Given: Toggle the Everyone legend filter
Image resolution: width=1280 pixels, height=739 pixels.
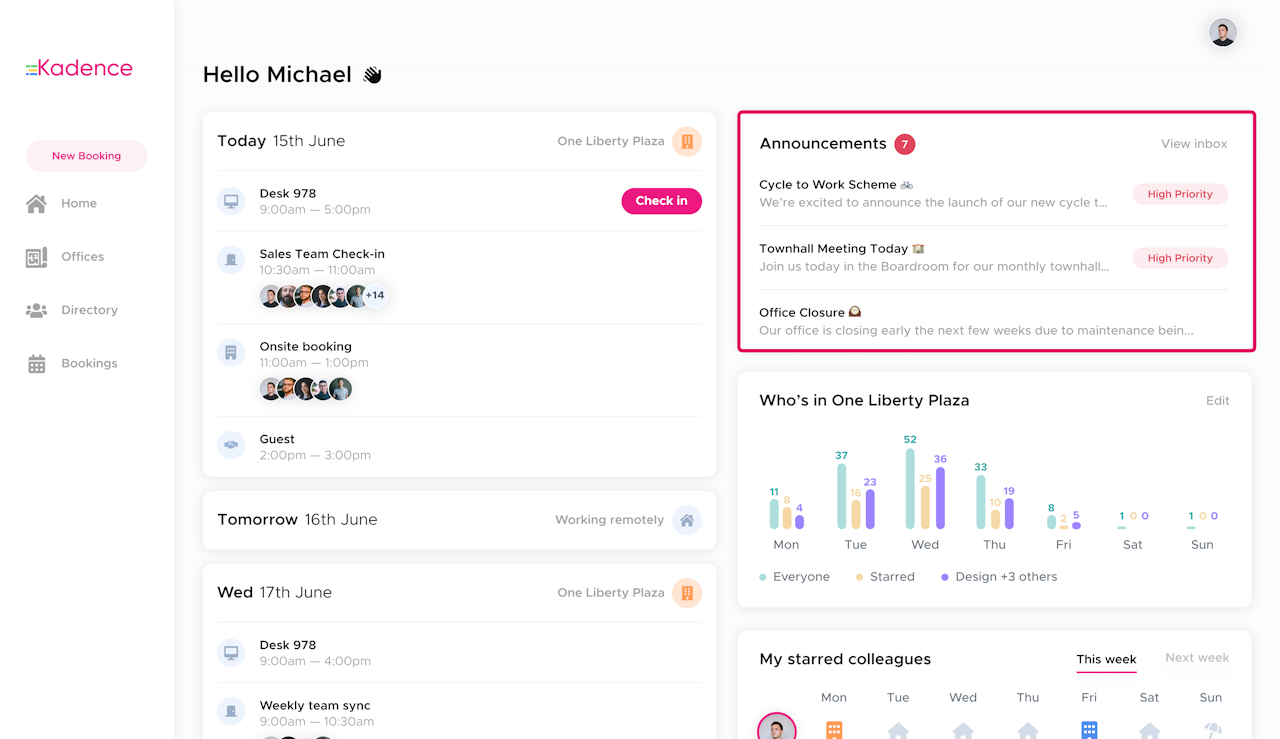Looking at the screenshot, I should (x=795, y=577).
